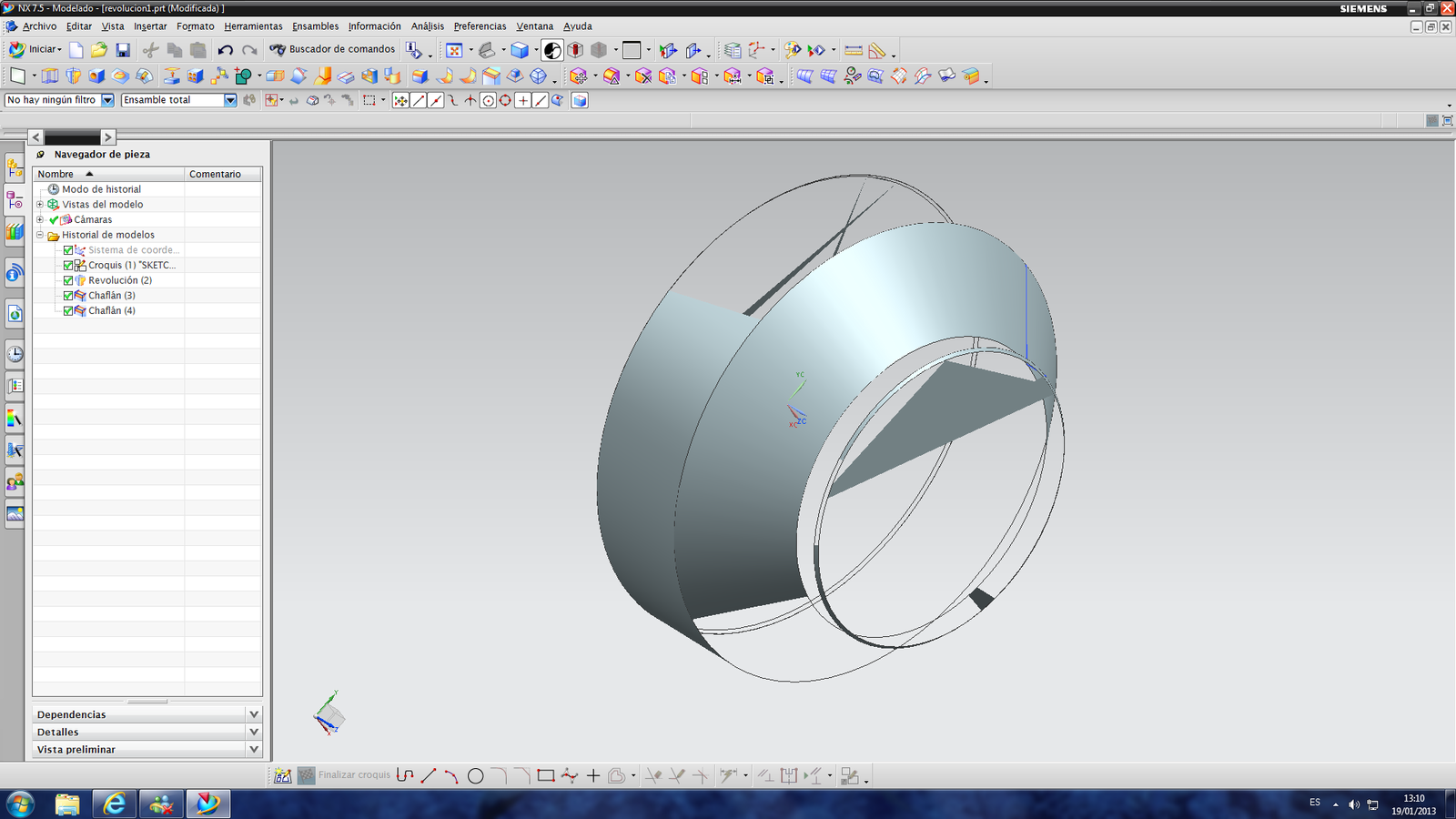Expand the Vistas del modelo node

coord(40,205)
